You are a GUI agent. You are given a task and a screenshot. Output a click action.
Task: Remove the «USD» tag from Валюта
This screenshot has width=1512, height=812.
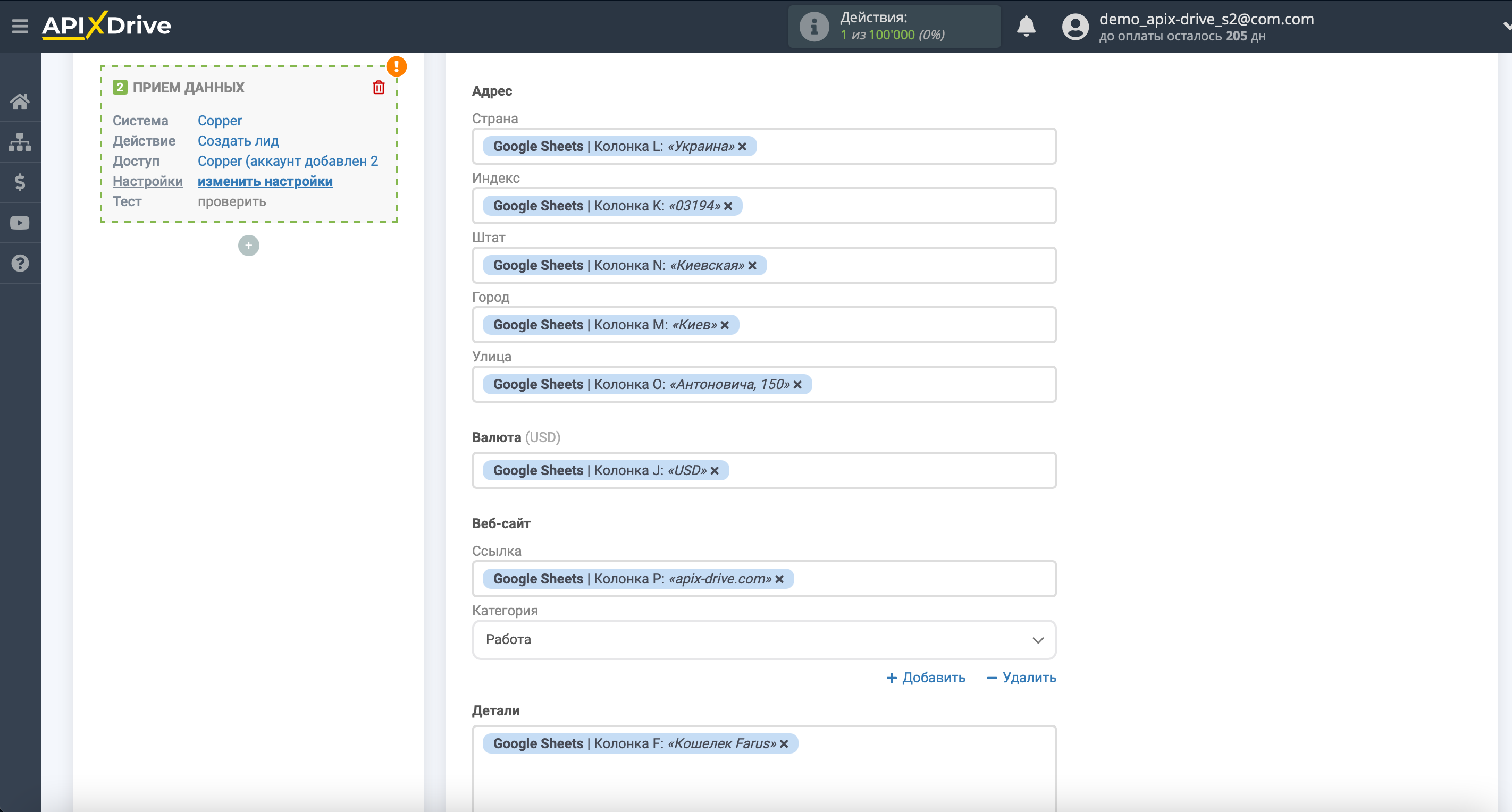(x=715, y=470)
